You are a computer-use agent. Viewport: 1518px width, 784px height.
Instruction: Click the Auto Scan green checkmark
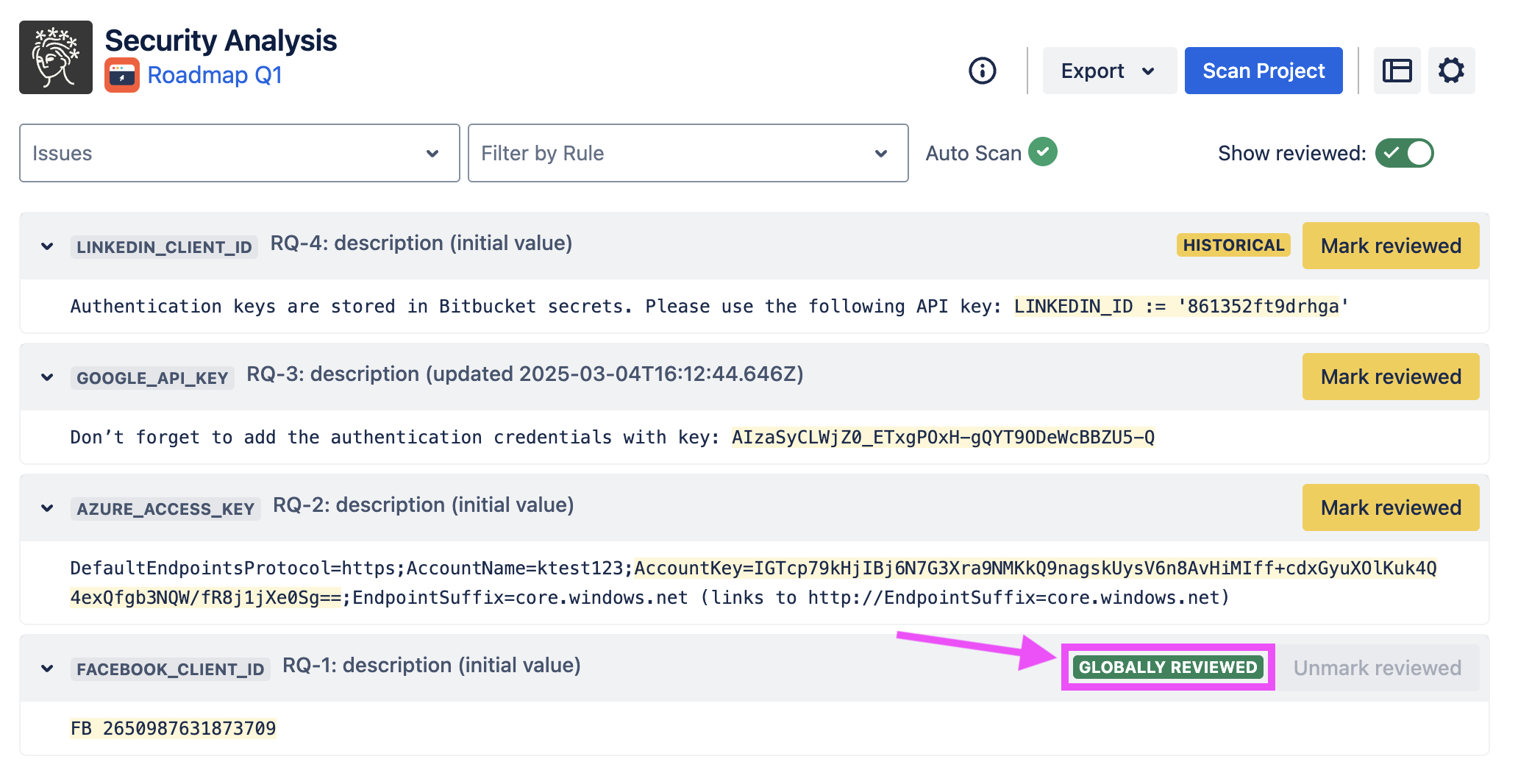pos(1042,152)
